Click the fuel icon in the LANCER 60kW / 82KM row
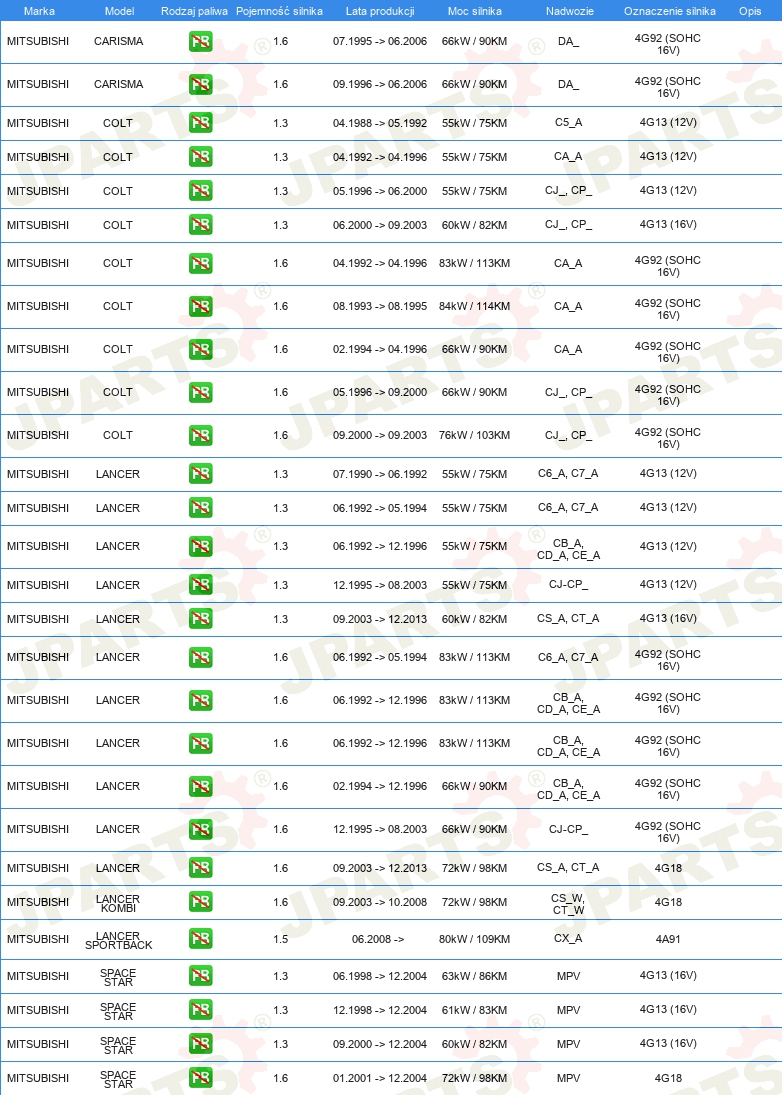Screen dimensions: 782x1095 coord(200,619)
